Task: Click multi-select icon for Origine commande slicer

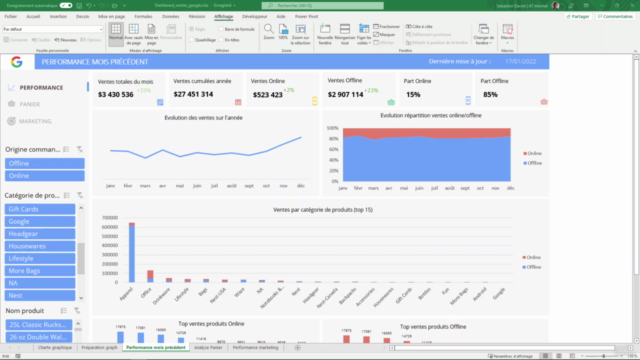Action: tap(67, 149)
